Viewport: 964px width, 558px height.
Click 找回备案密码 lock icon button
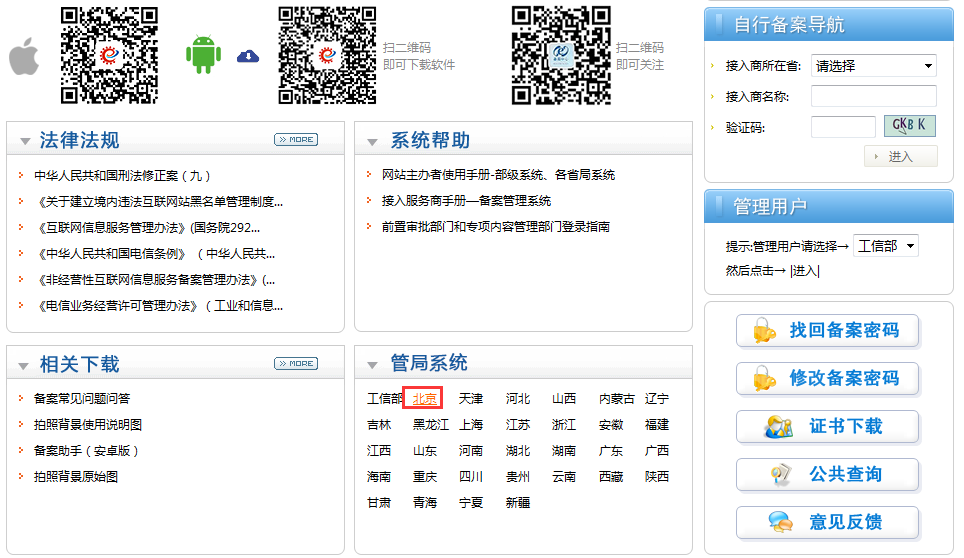(x=827, y=331)
